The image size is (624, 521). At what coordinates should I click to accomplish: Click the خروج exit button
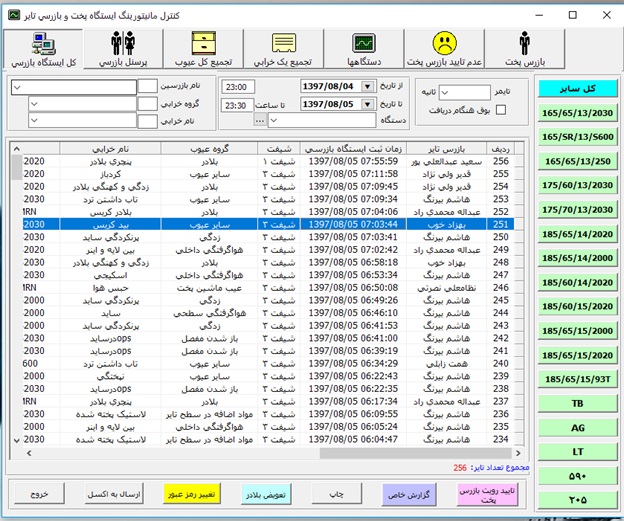[x=39, y=494]
